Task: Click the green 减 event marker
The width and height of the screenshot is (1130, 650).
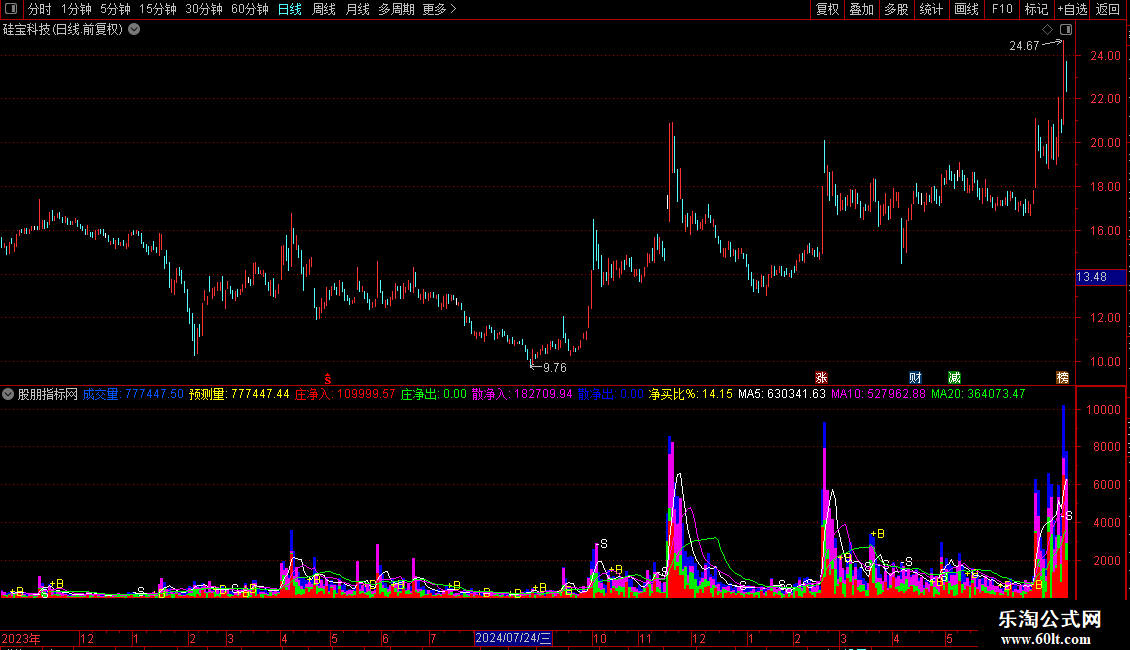Action: 954,378
